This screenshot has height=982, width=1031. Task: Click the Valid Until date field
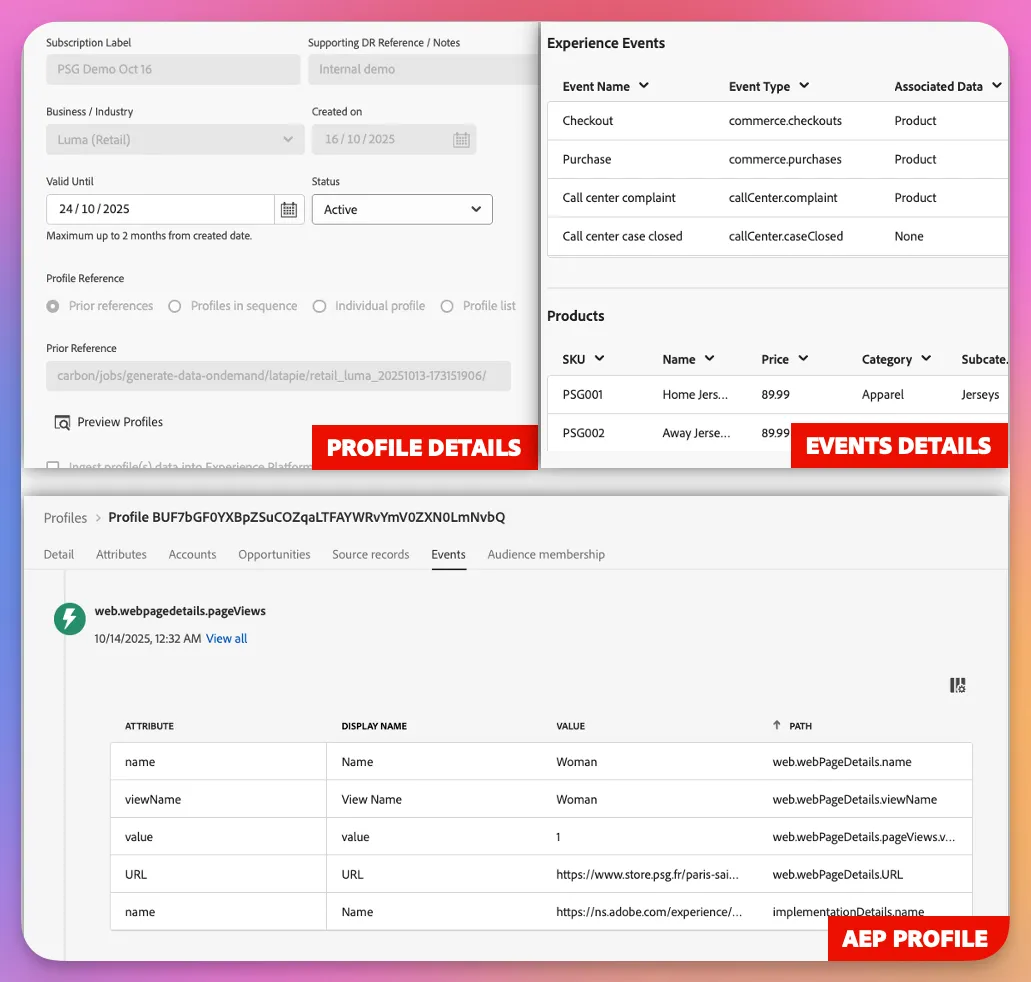coord(160,209)
